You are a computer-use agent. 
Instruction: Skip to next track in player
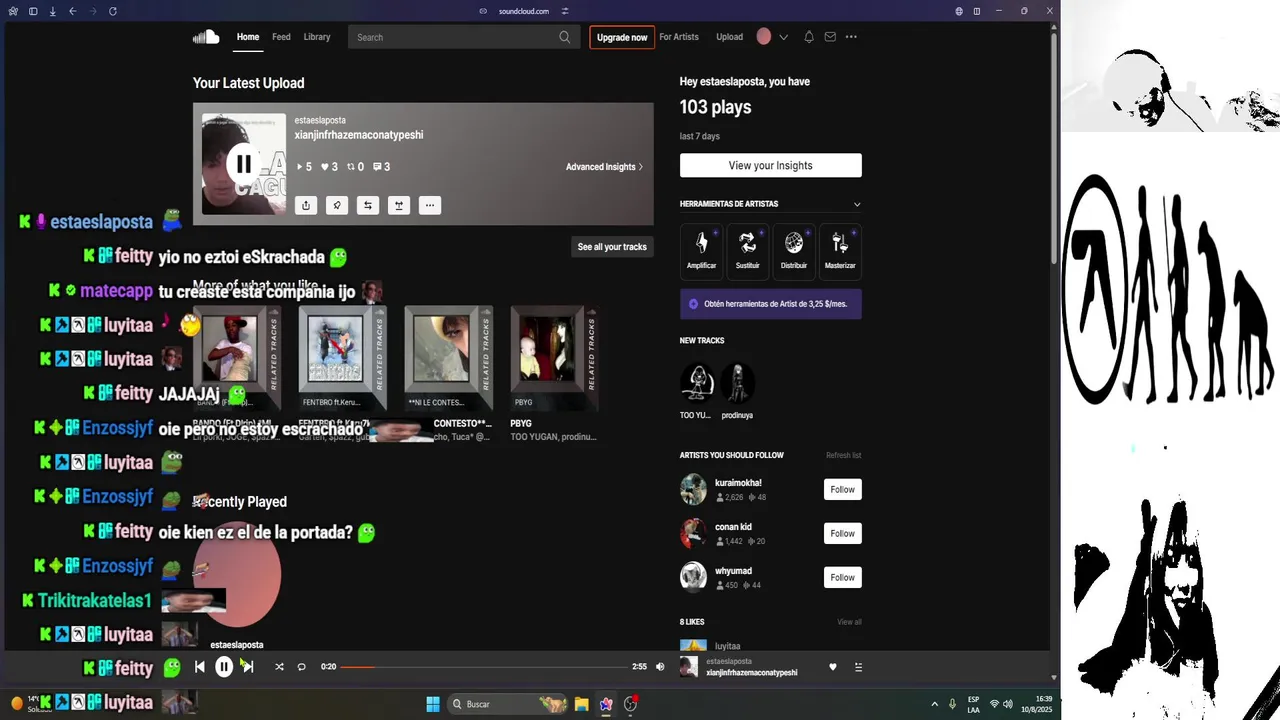[x=248, y=667]
